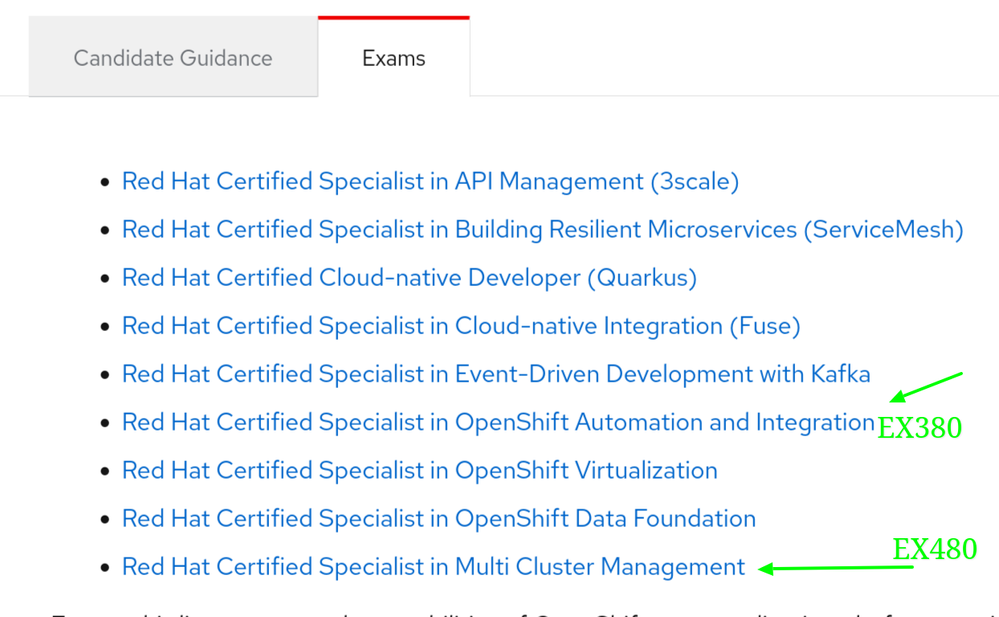999x617 pixels.
Task: Click the green arrow beside EX380
Action: (x=926, y=387)
